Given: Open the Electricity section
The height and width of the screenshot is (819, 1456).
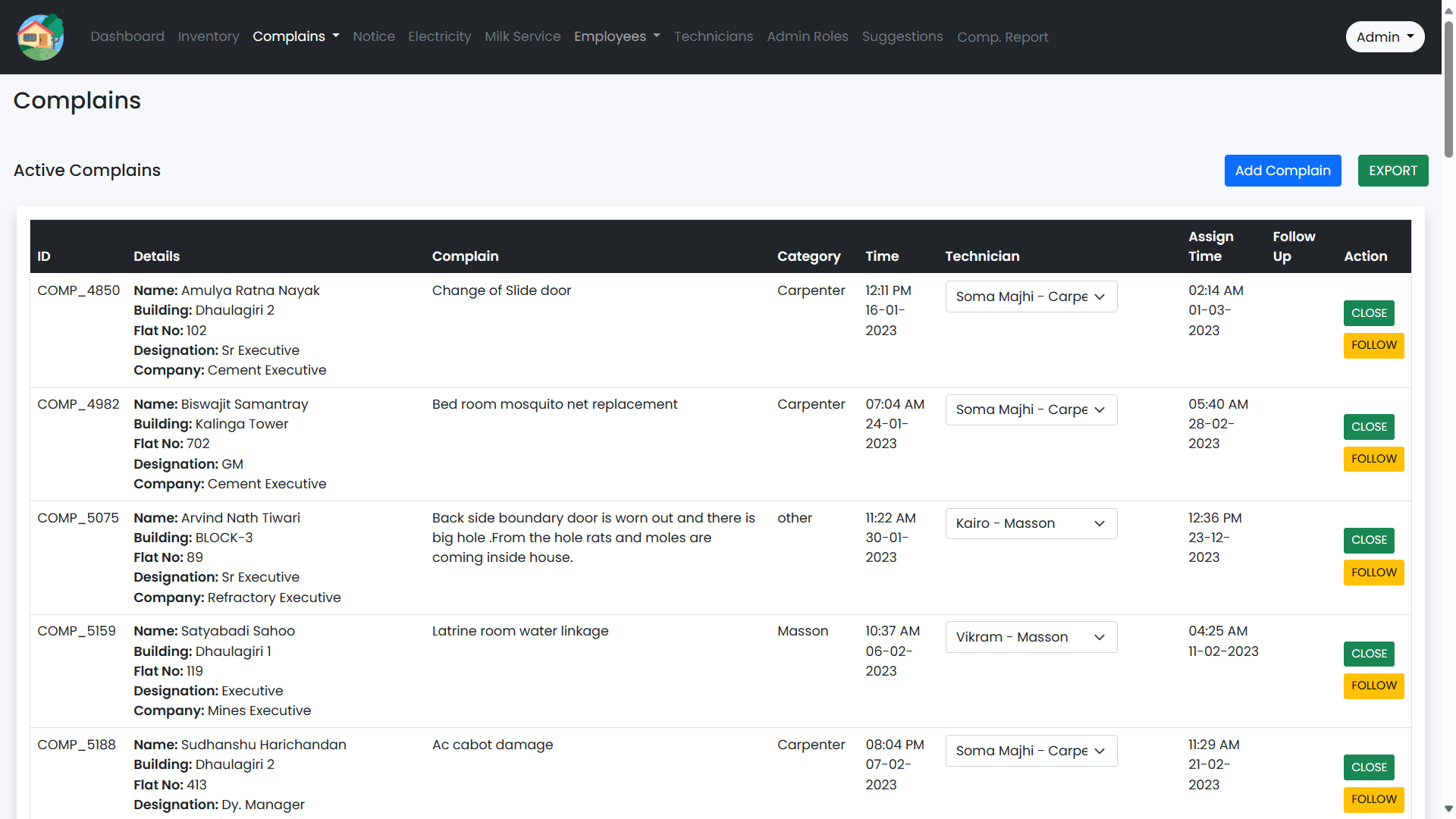Looking at the screenshot, I should (439, 36).
